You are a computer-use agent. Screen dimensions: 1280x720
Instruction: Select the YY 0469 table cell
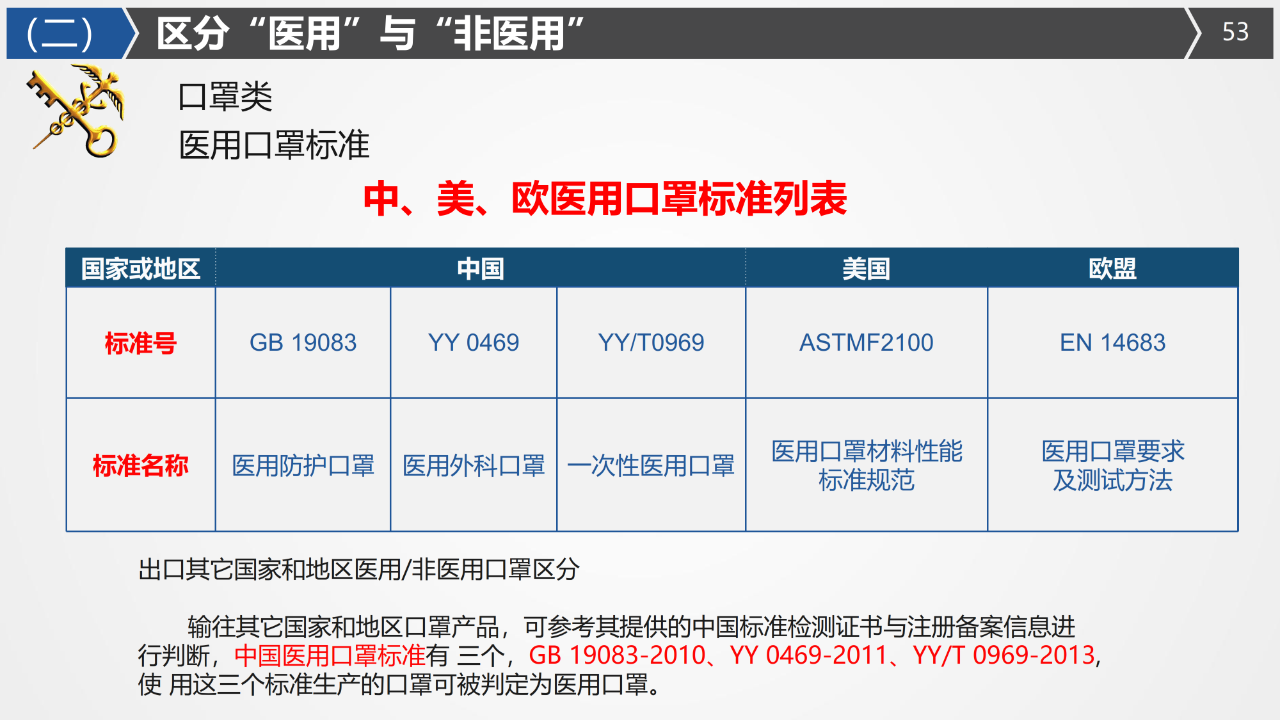tap(473, 343)
